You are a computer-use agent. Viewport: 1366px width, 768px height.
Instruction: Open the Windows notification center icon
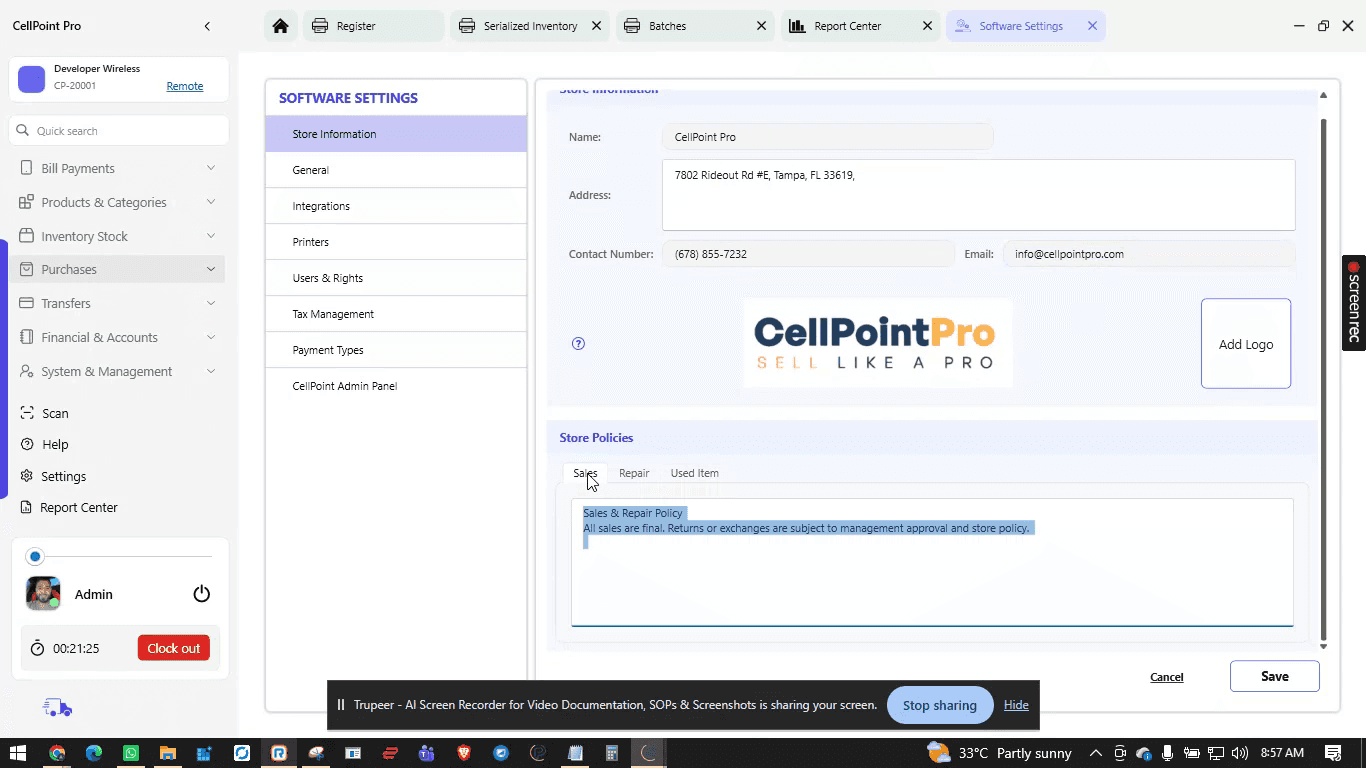[1333, 753]
